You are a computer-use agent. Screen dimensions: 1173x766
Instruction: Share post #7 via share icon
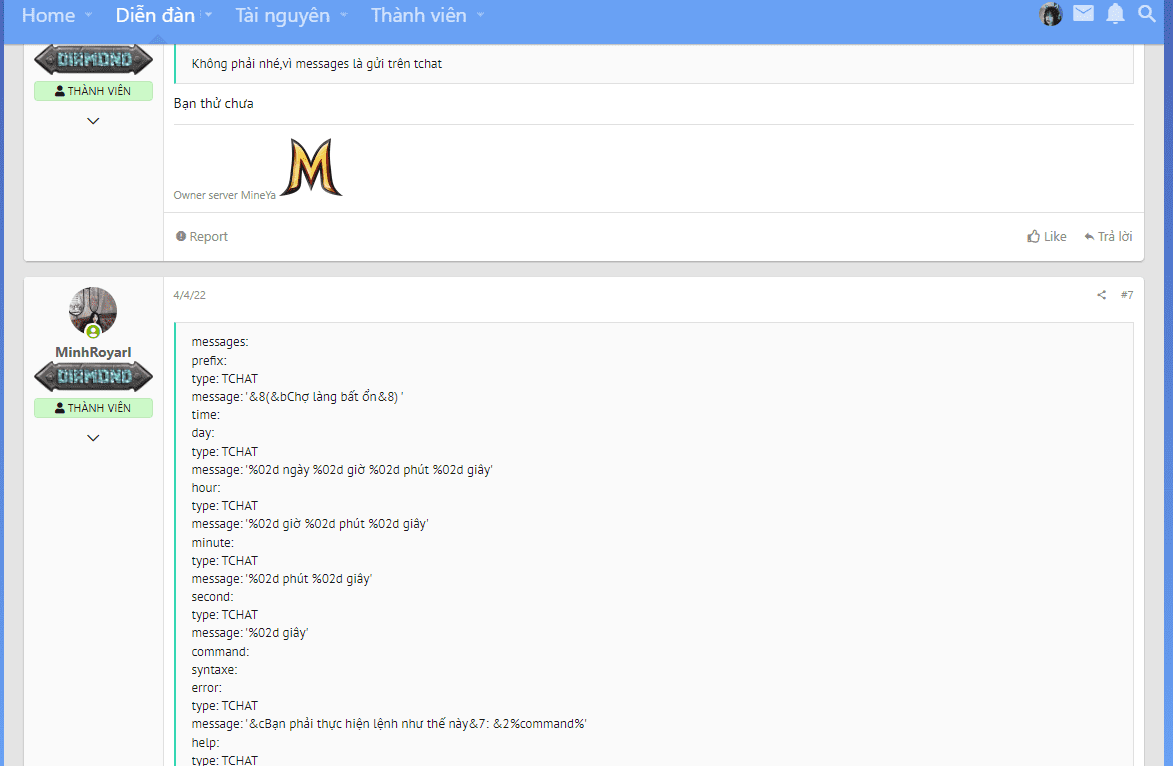click(1101, 295)
